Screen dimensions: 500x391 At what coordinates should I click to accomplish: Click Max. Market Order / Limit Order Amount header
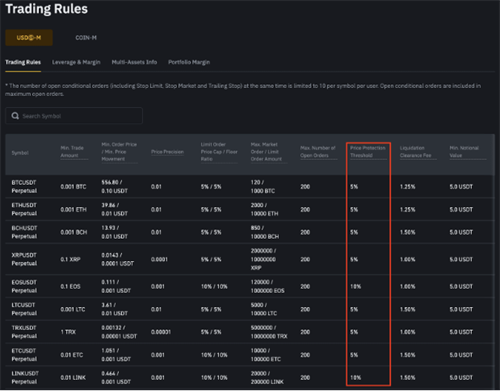point(266,152)
